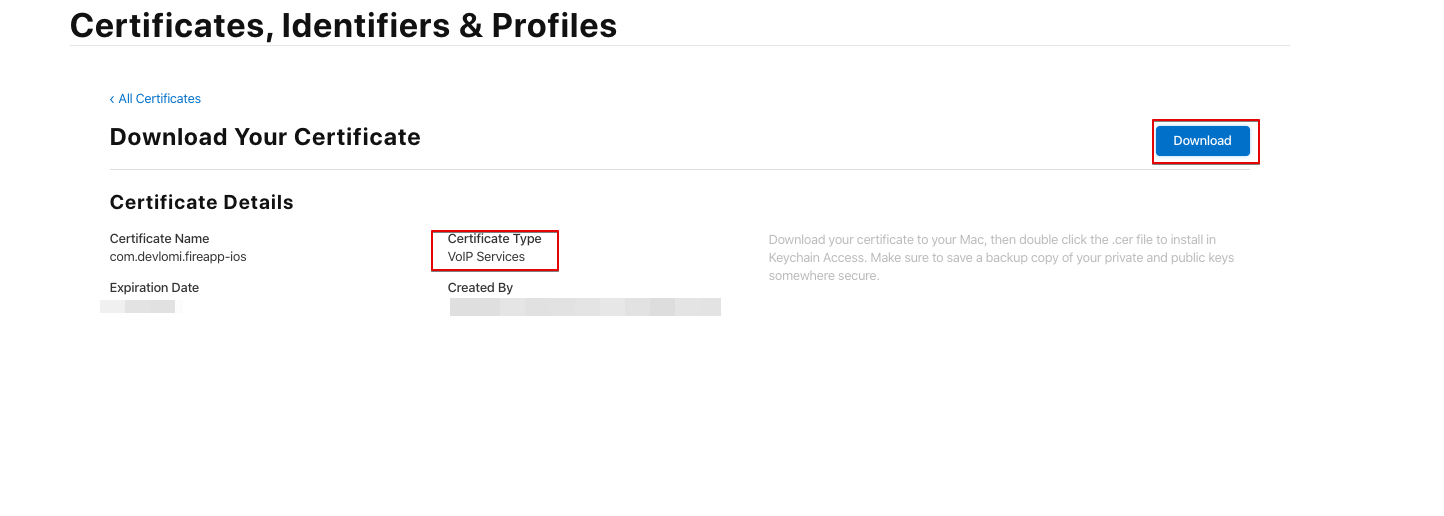Click the Certificate Type label

494,239
